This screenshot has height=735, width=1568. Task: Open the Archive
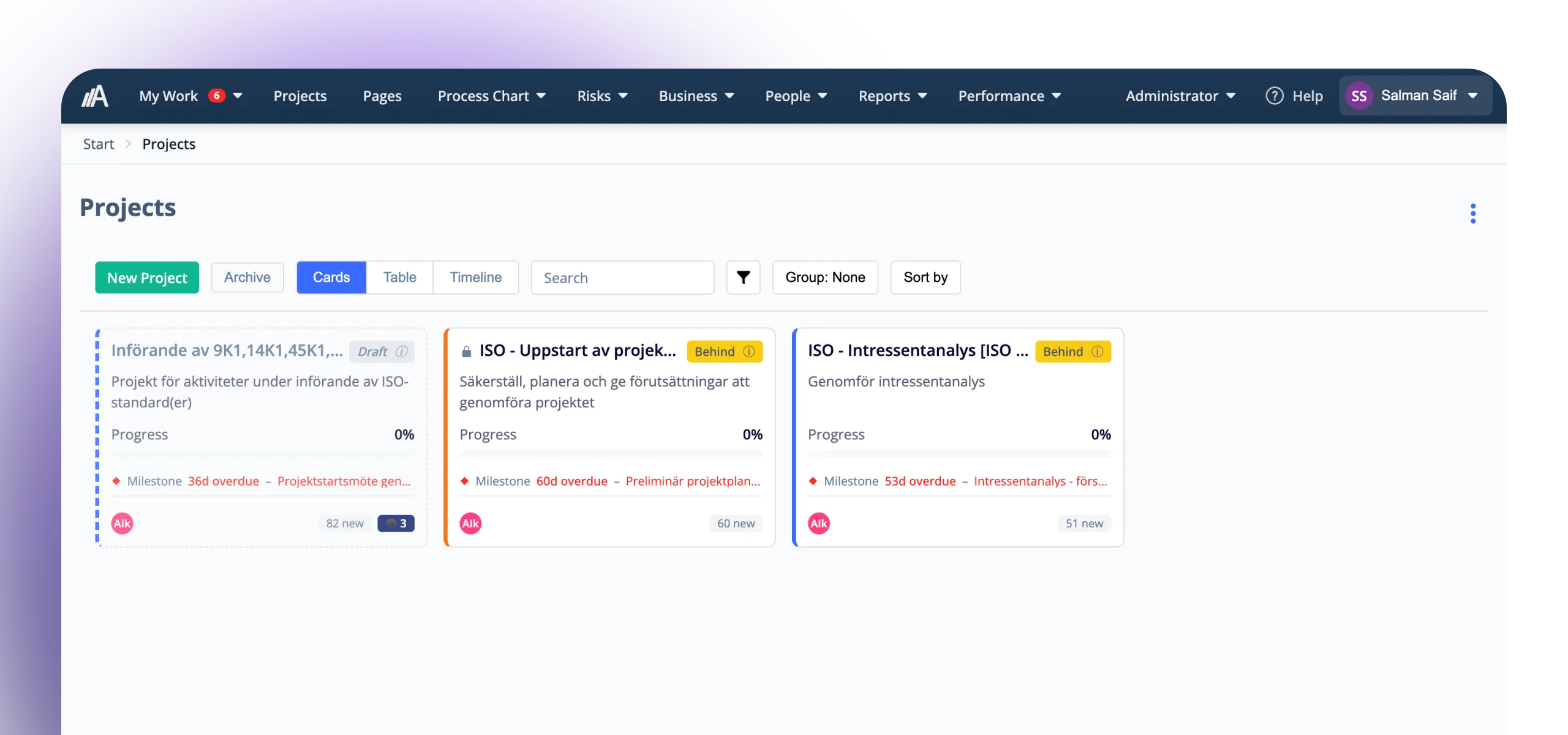[x=247, y=277]
